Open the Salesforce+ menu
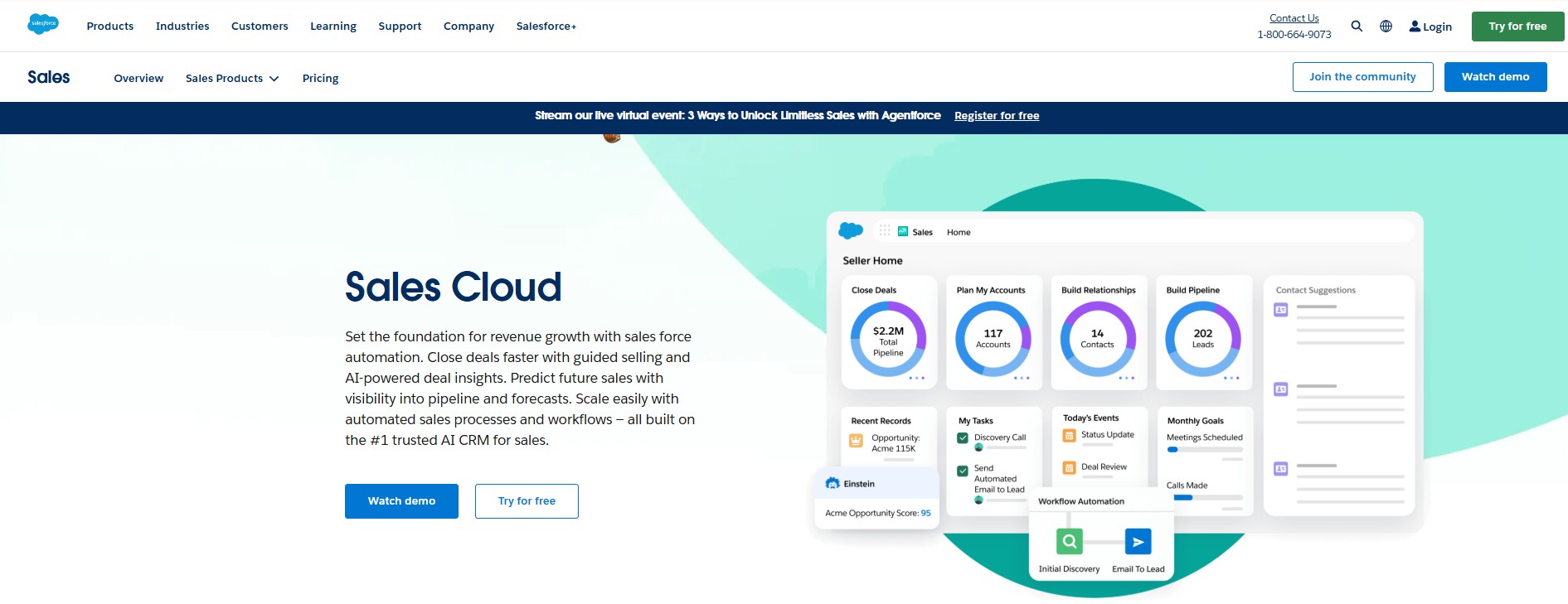 546,26
